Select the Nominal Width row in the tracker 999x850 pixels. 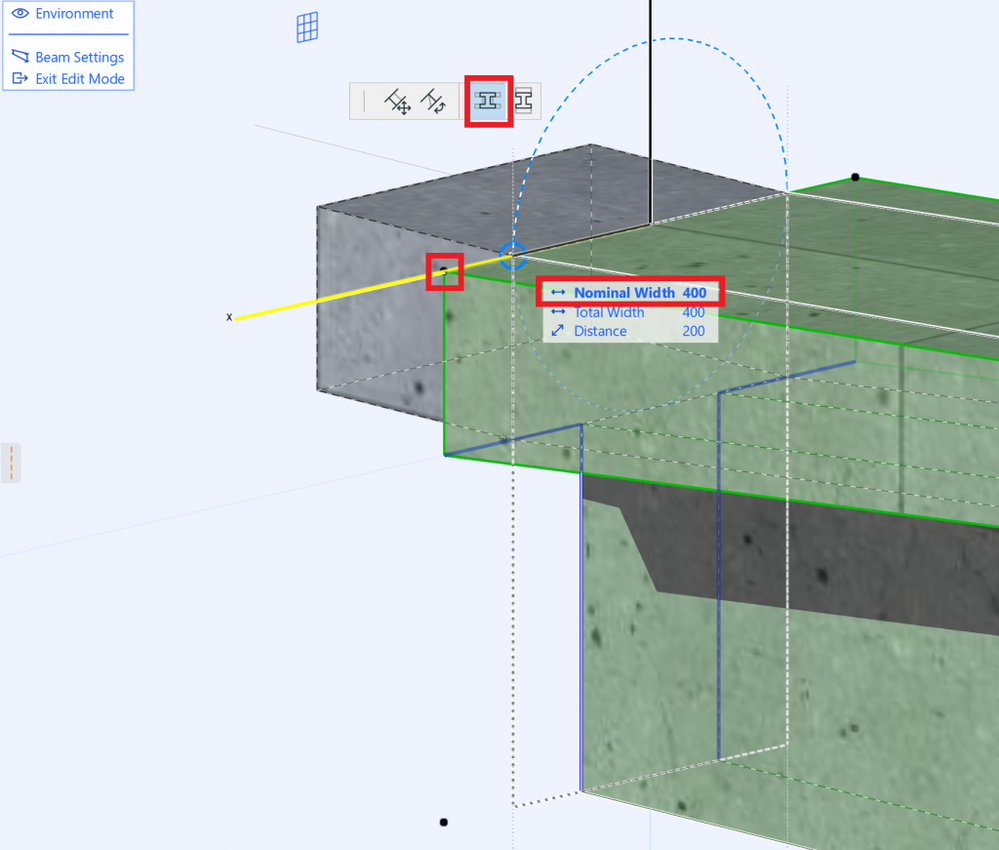[630, 292]
